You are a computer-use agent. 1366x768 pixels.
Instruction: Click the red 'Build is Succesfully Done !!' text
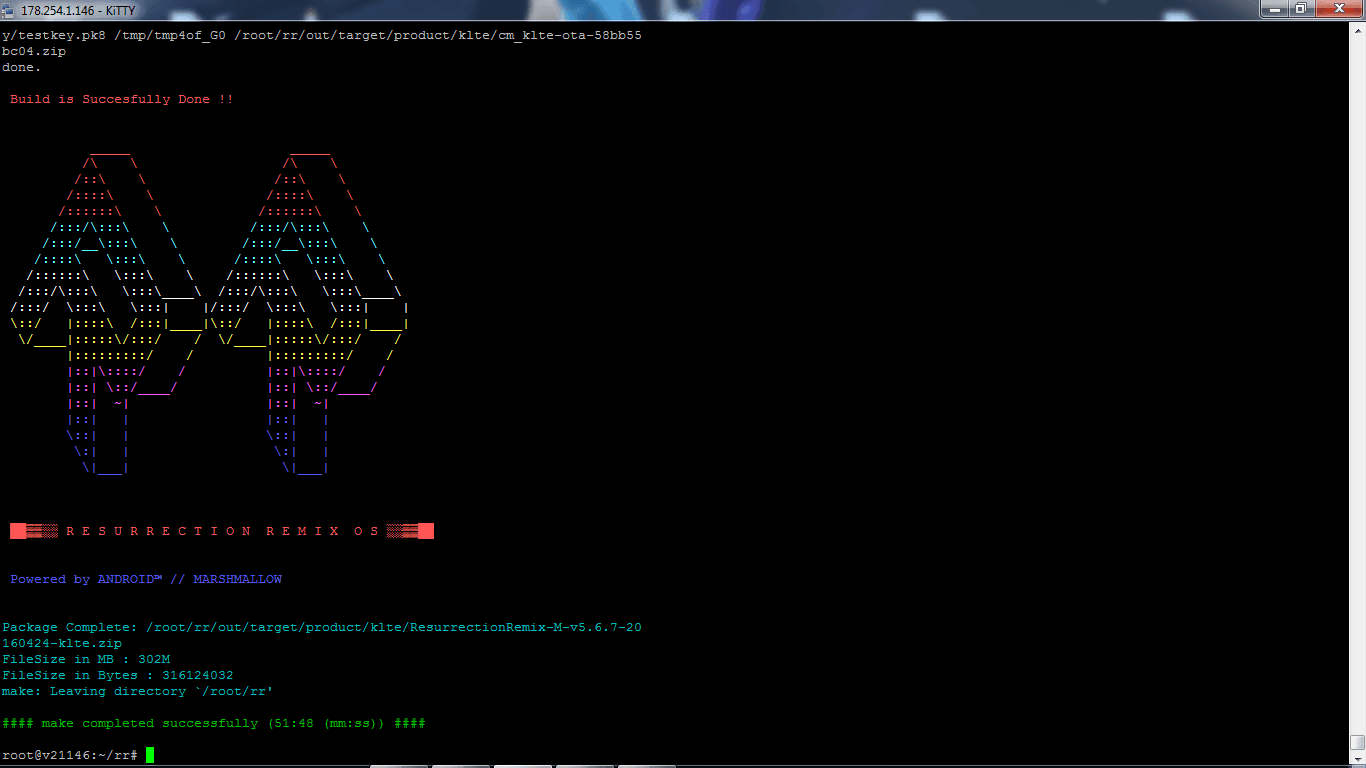[122, 99]
